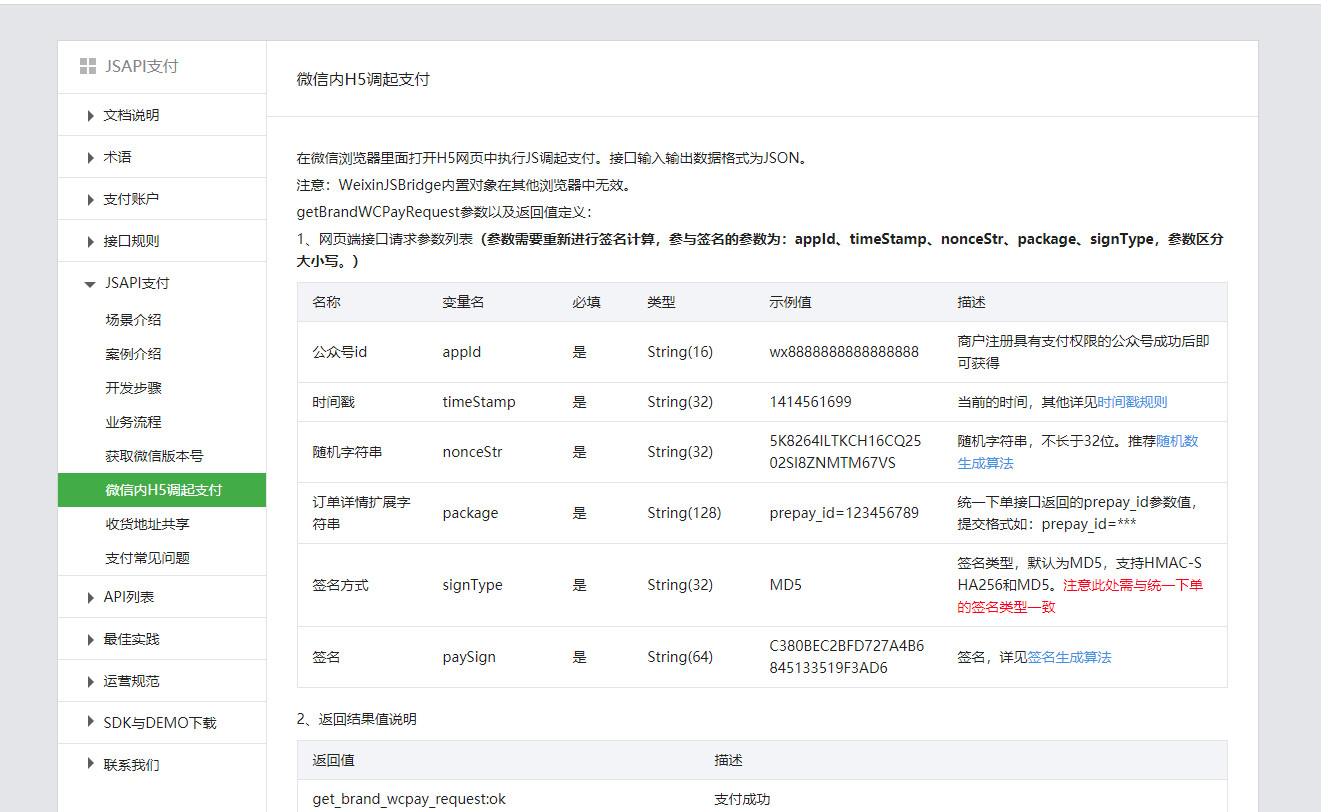Screen dimensions: 1321x812
Task: Open the 随机数生成算法 link
Action: [x=1177, y=452]
